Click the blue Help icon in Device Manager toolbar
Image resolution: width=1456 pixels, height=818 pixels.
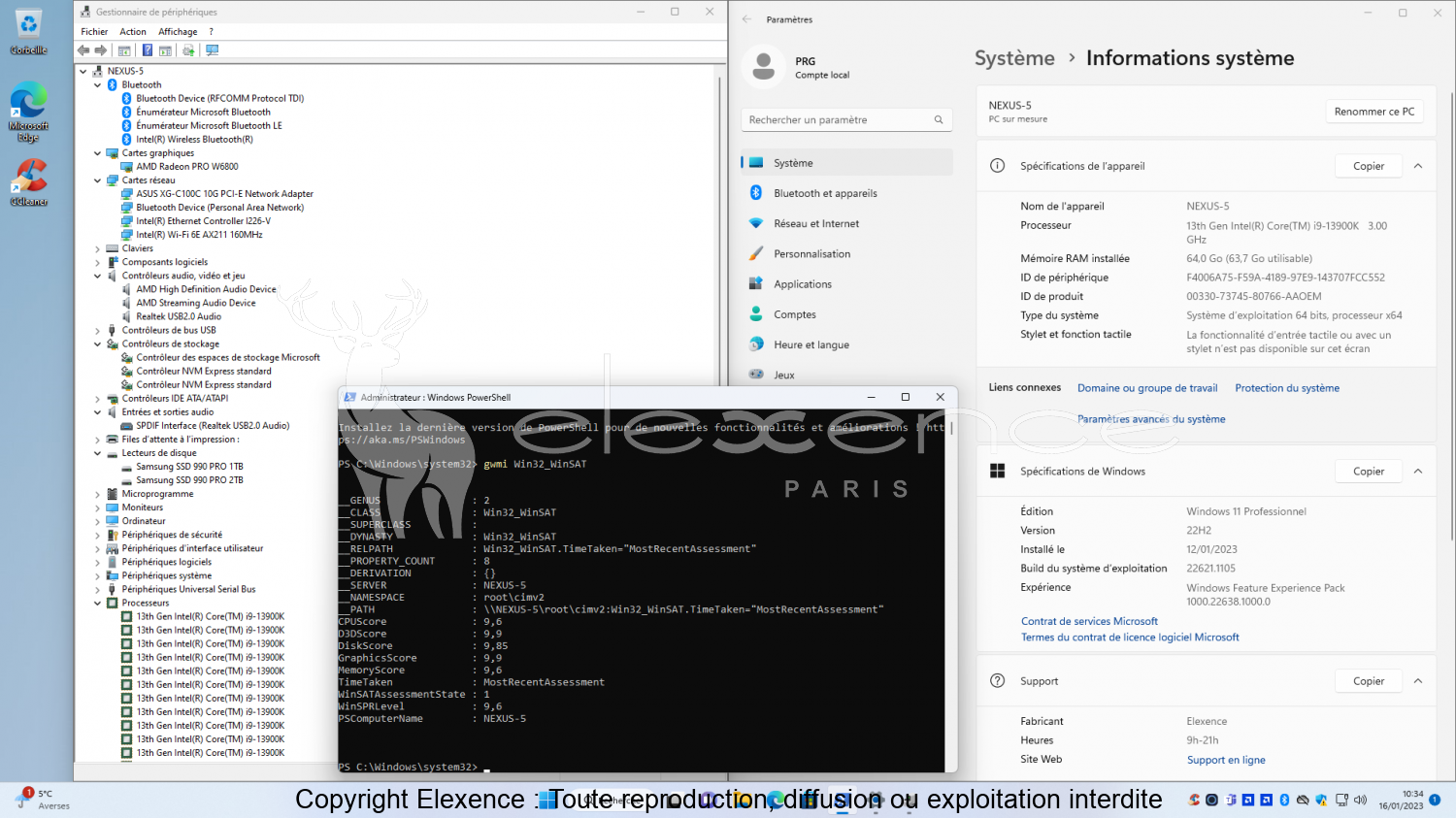[x=148, y=50]
